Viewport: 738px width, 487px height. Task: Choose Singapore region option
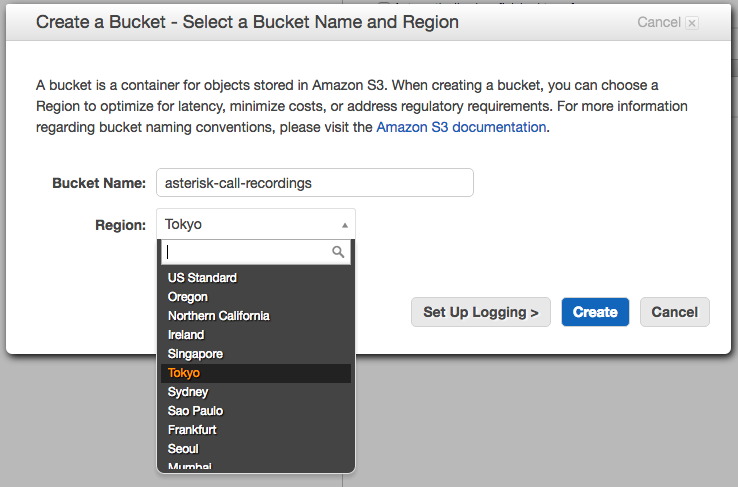click(195, 354)
